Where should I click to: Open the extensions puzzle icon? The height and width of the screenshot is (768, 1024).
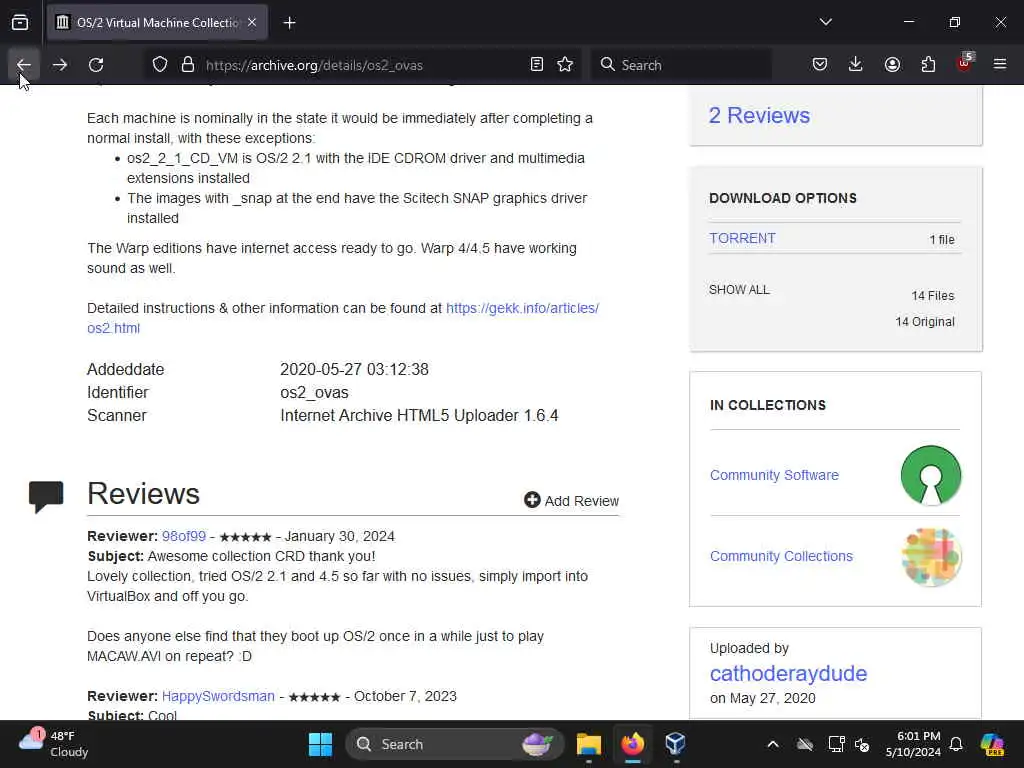[x=928, y=65]
